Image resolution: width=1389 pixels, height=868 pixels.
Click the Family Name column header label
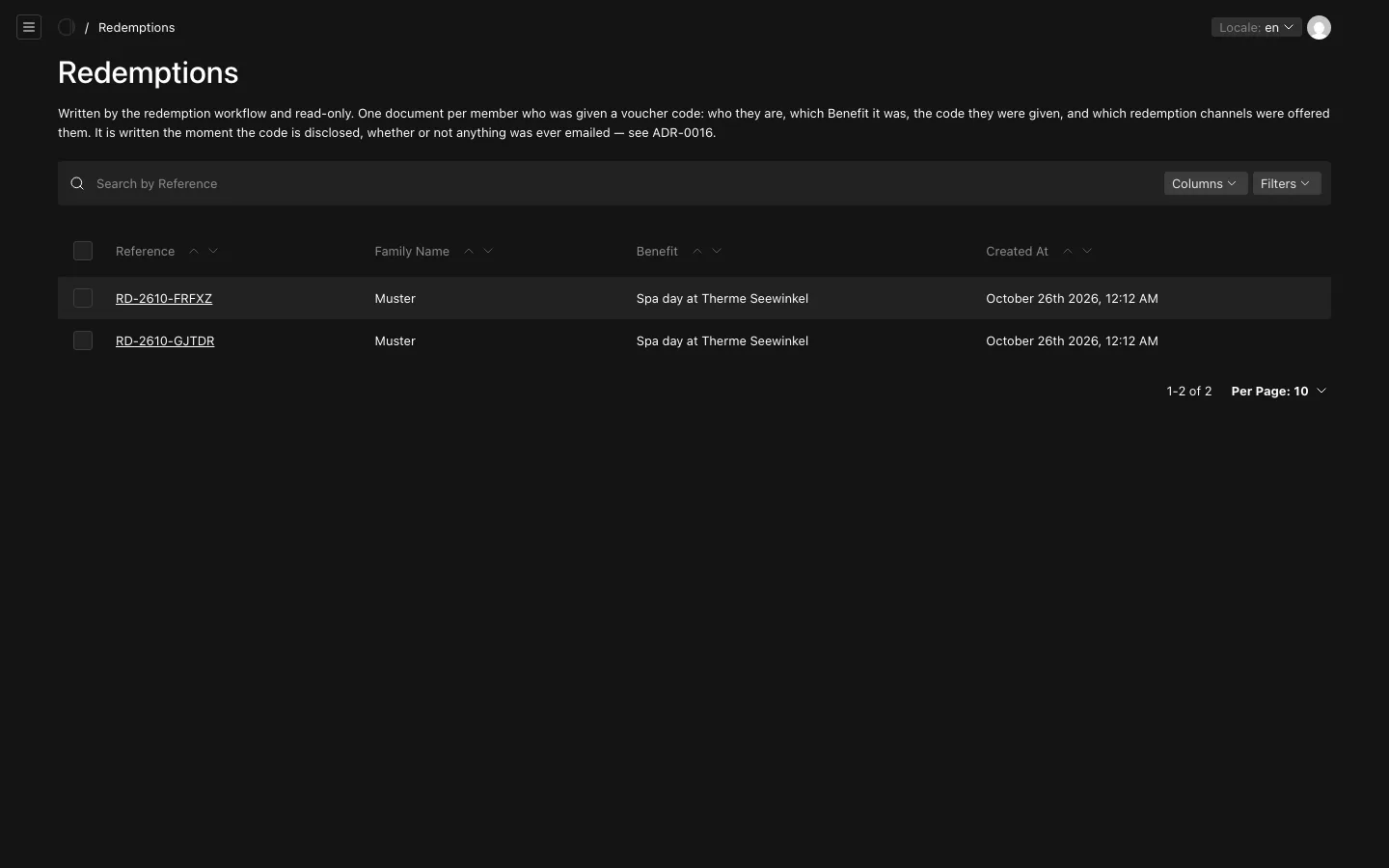click(412, 251)
